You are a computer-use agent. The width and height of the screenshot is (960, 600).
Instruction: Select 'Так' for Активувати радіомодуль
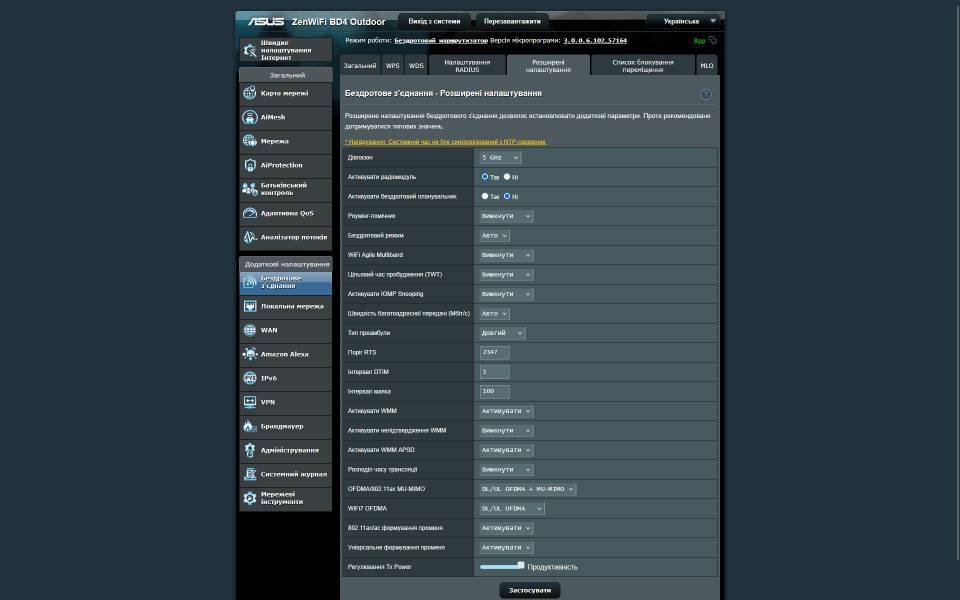coord(485,177)
